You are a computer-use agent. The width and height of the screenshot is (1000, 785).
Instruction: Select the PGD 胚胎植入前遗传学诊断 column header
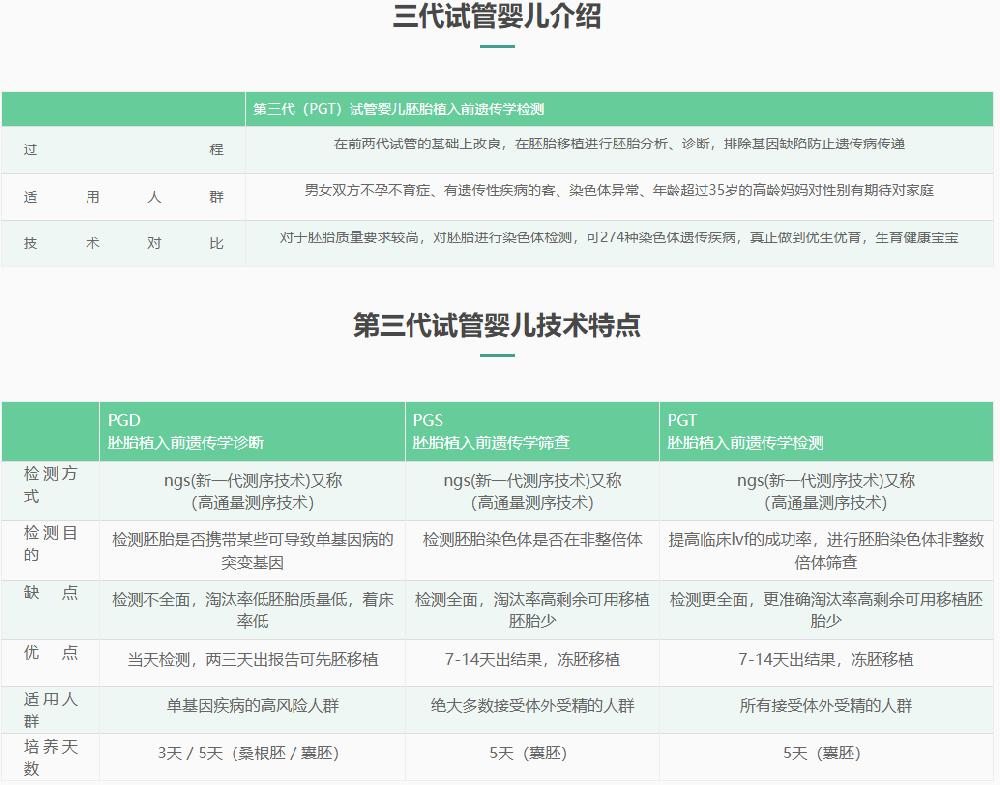186,431
